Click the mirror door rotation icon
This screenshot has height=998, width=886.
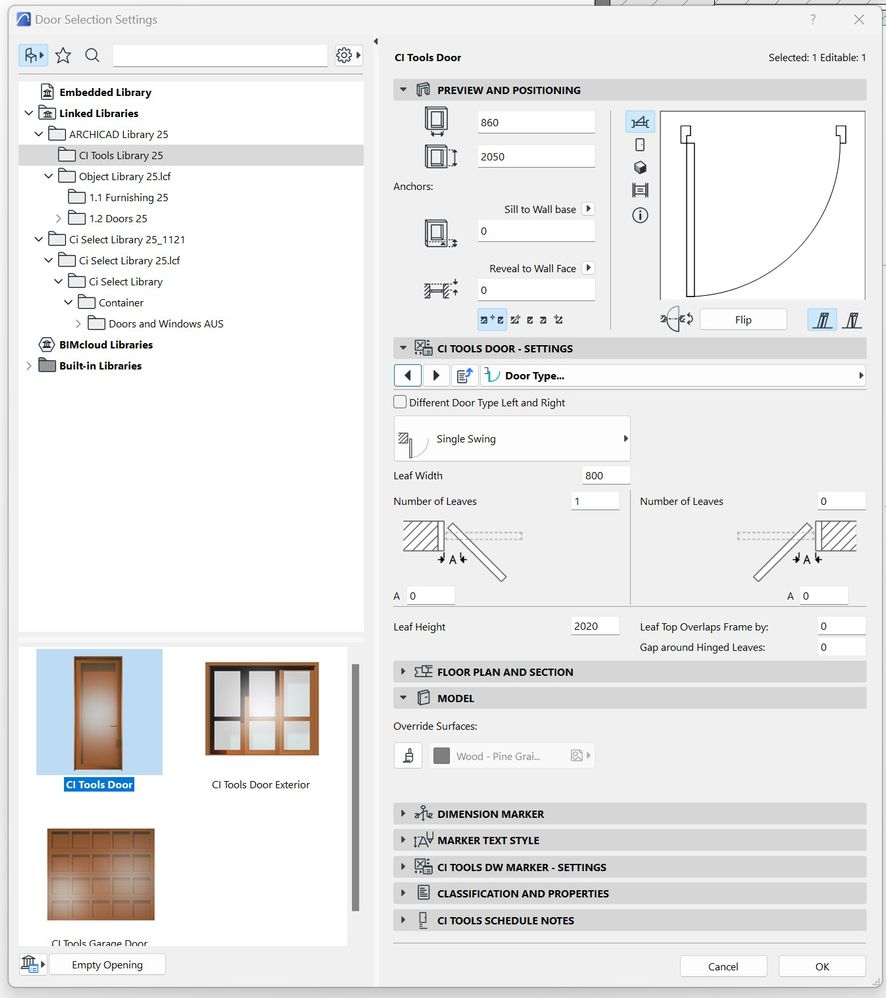677,319
